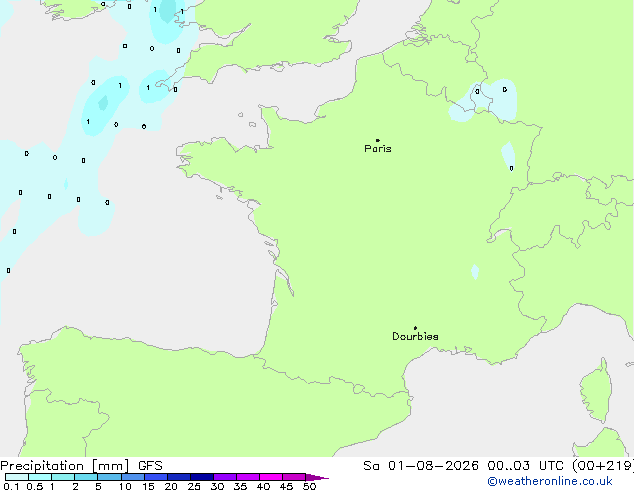Click the weatheronline.co.uk copyright link
634x490 pixels.
[x=550, y=481]
